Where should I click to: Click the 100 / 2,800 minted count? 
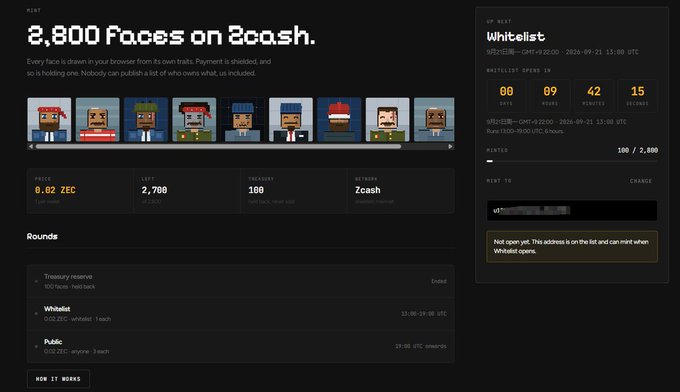[x=638, y=150]
